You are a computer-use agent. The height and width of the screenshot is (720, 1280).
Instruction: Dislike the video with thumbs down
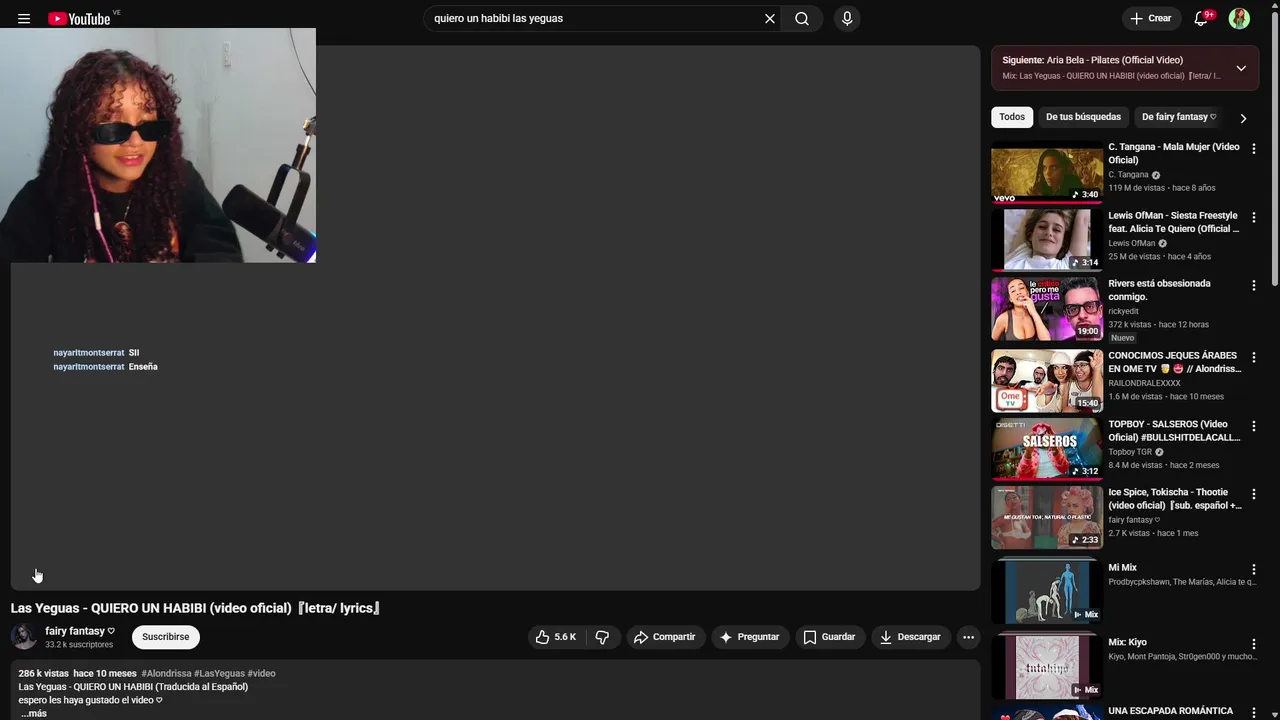click(602, 637)
